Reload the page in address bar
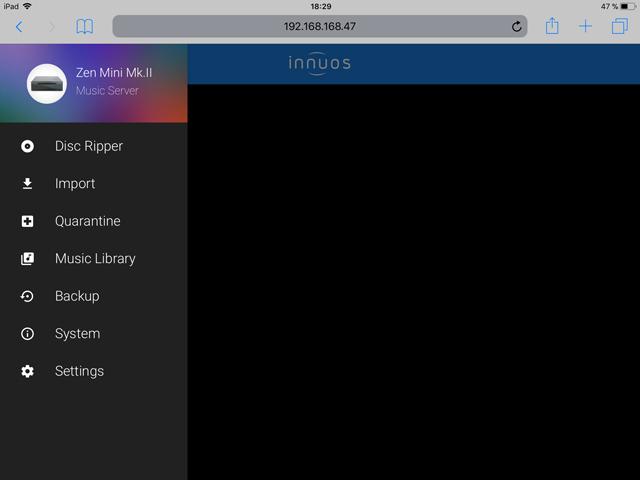Screen dimensions: 640x480 517,27
